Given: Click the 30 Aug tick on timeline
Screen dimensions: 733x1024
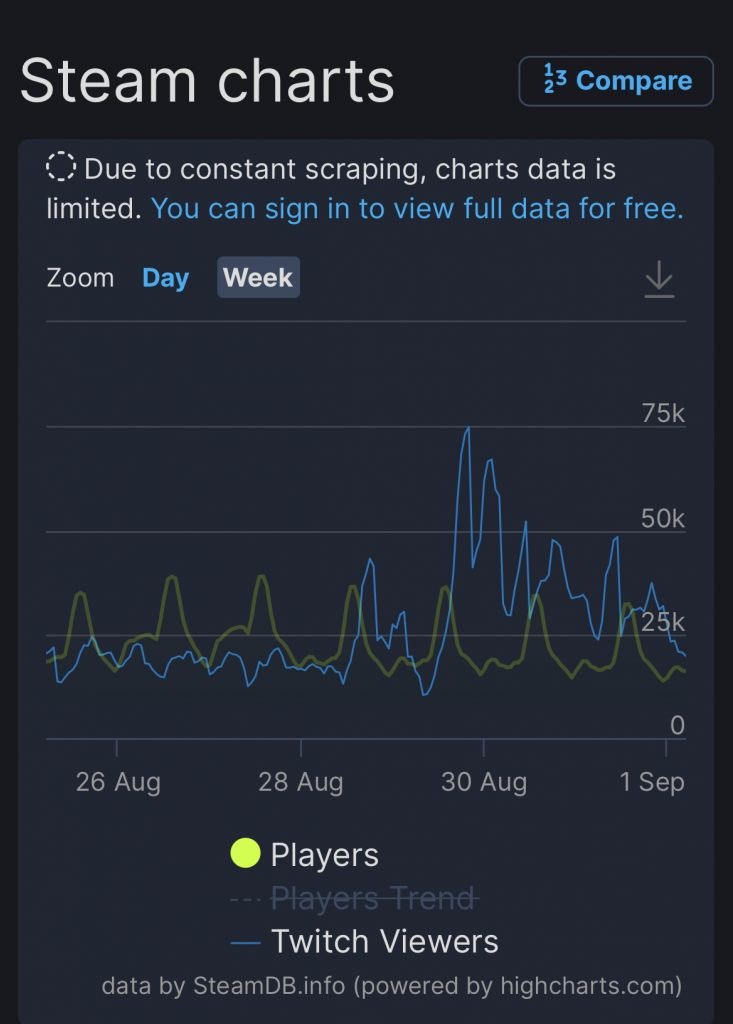Looking at the screenshot, I should [x=484, y=748].
